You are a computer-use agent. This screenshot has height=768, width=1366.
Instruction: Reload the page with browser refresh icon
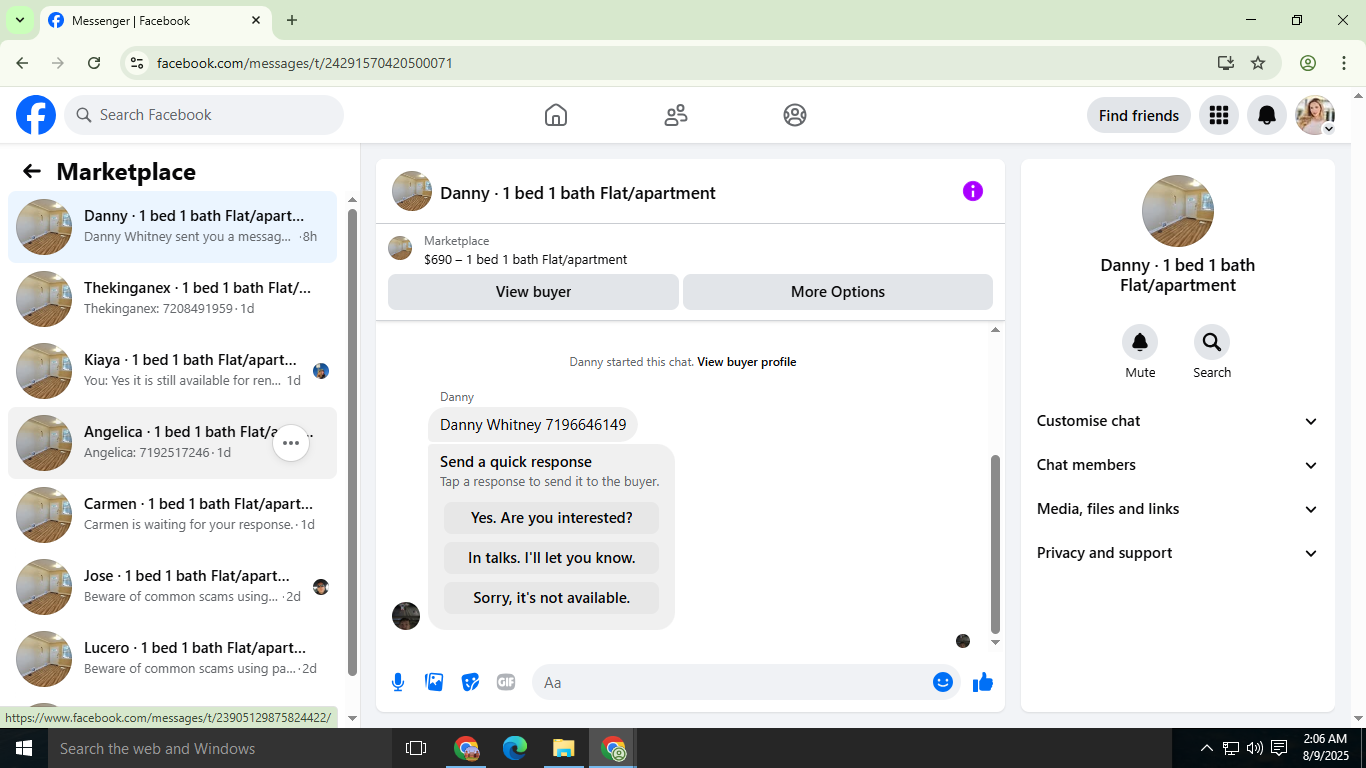[x=94, y=63]
